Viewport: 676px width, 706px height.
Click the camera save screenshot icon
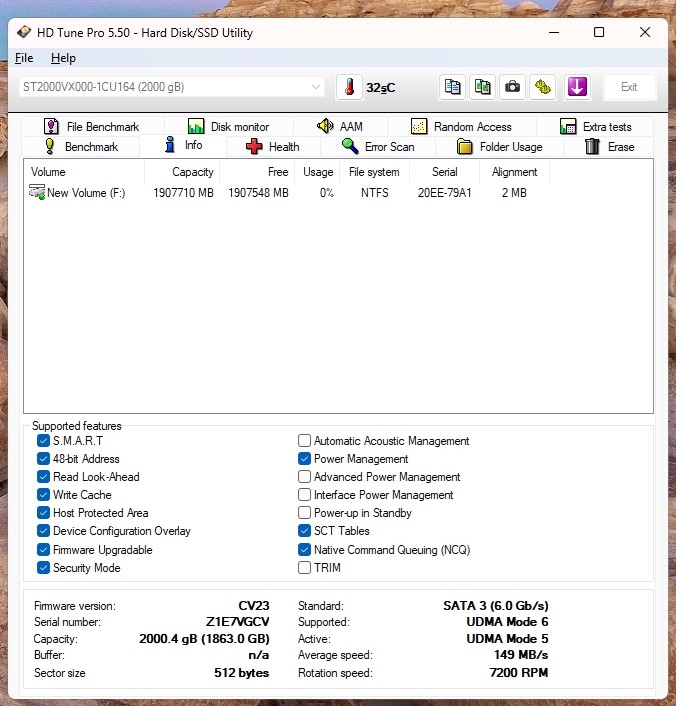click(513, 87)
